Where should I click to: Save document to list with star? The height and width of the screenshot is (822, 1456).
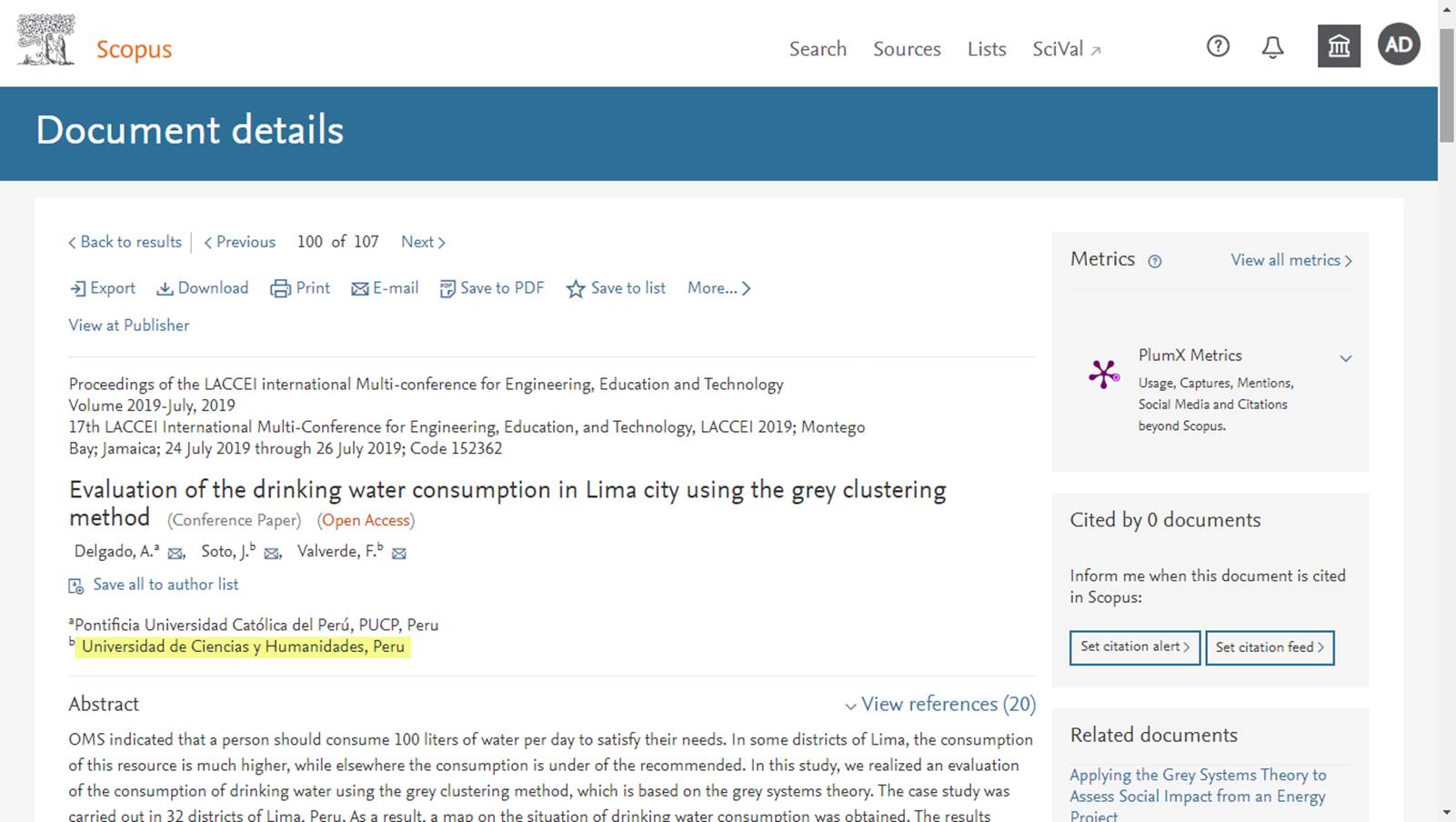click(x=616, y=288)
